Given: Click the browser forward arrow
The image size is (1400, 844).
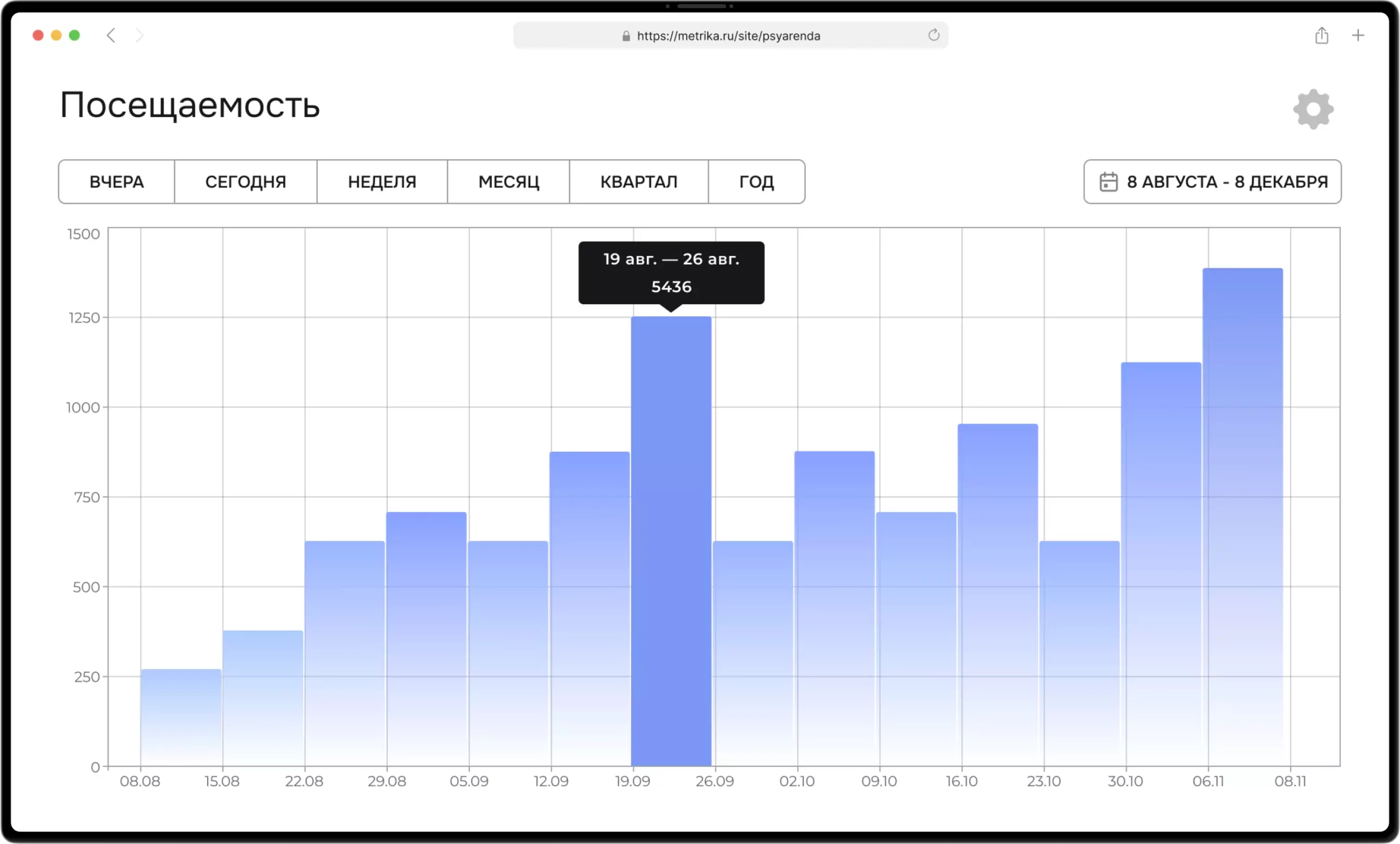Looking at the screenshot, I should pos(139,35).
